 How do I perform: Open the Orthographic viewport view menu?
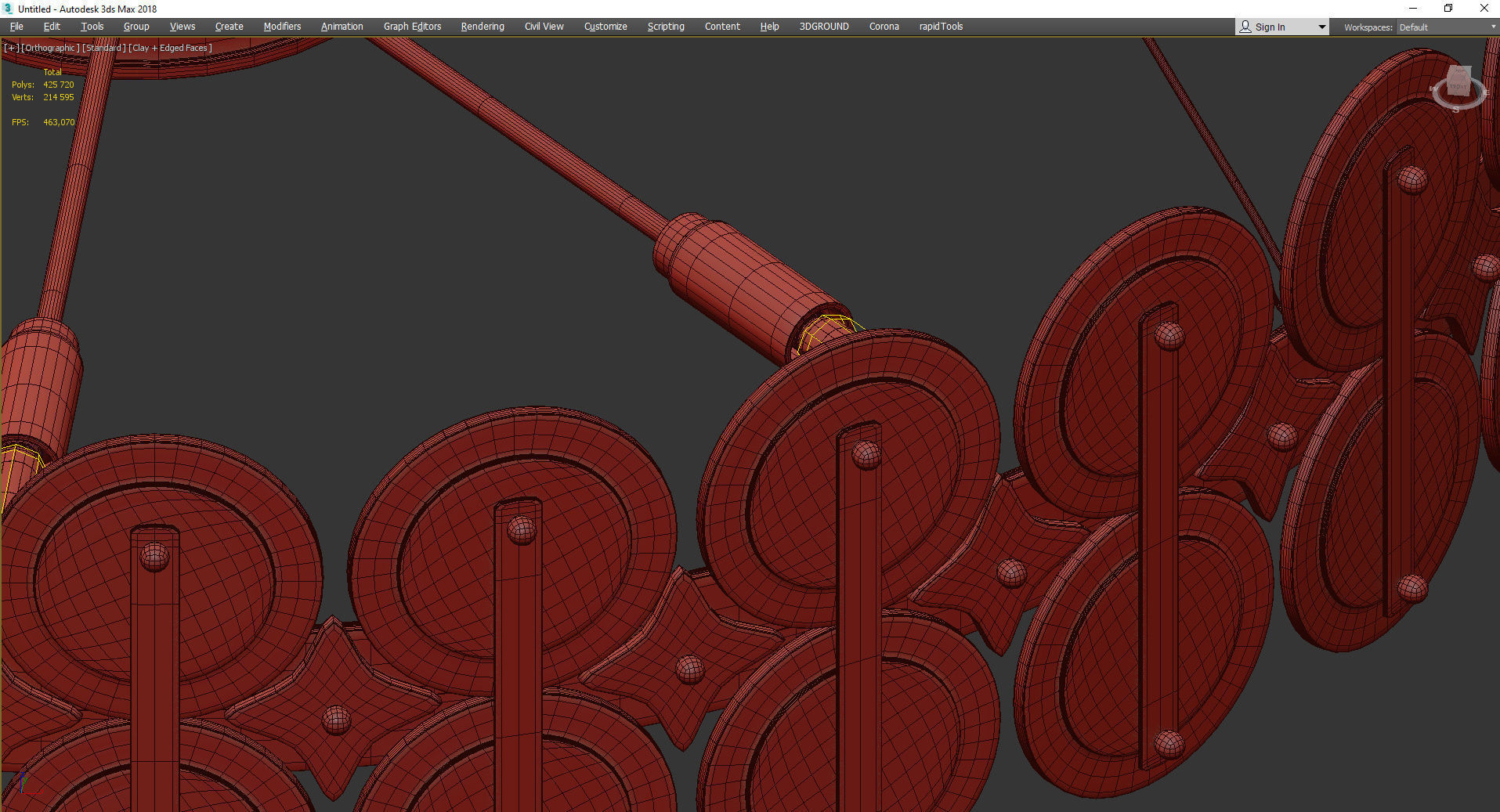(50, 48)
